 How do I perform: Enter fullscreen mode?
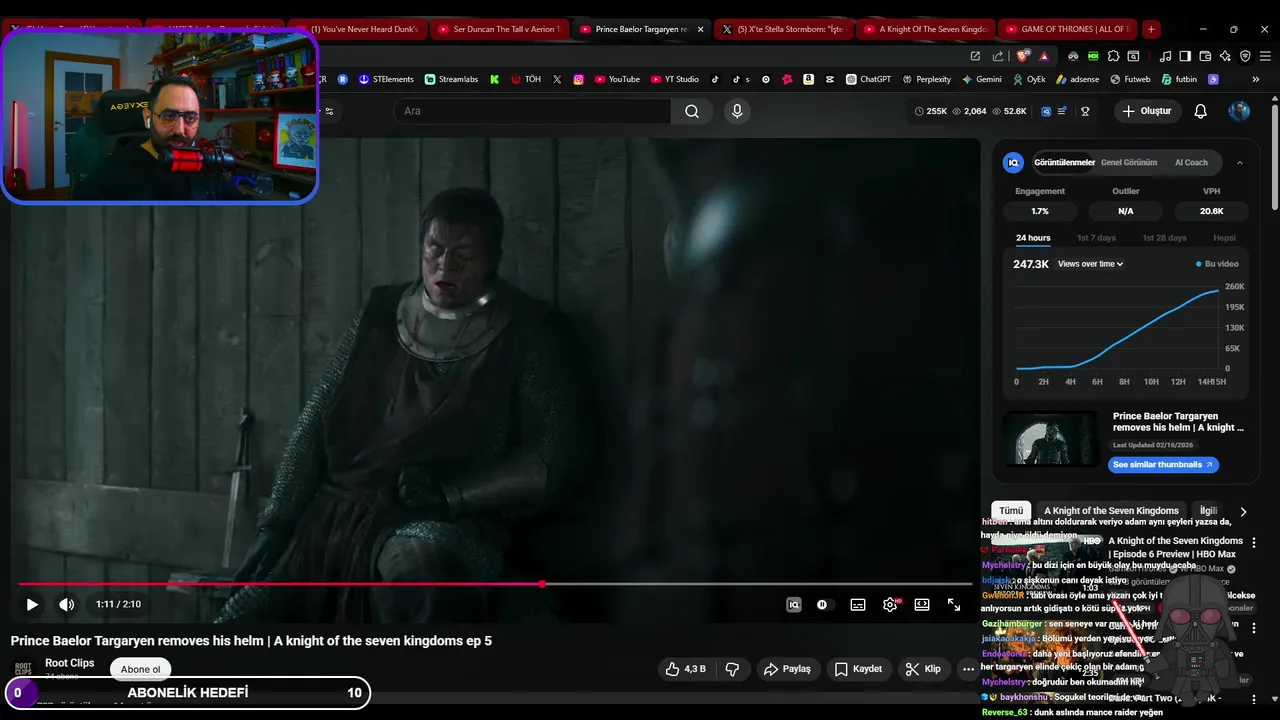click(x=954, y=604)
